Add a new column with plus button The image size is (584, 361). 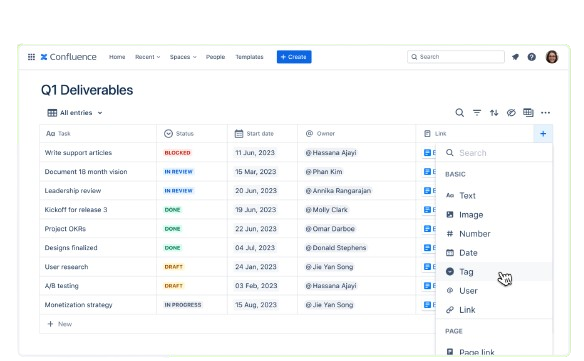pyautogui.click(x=543, y=134)
